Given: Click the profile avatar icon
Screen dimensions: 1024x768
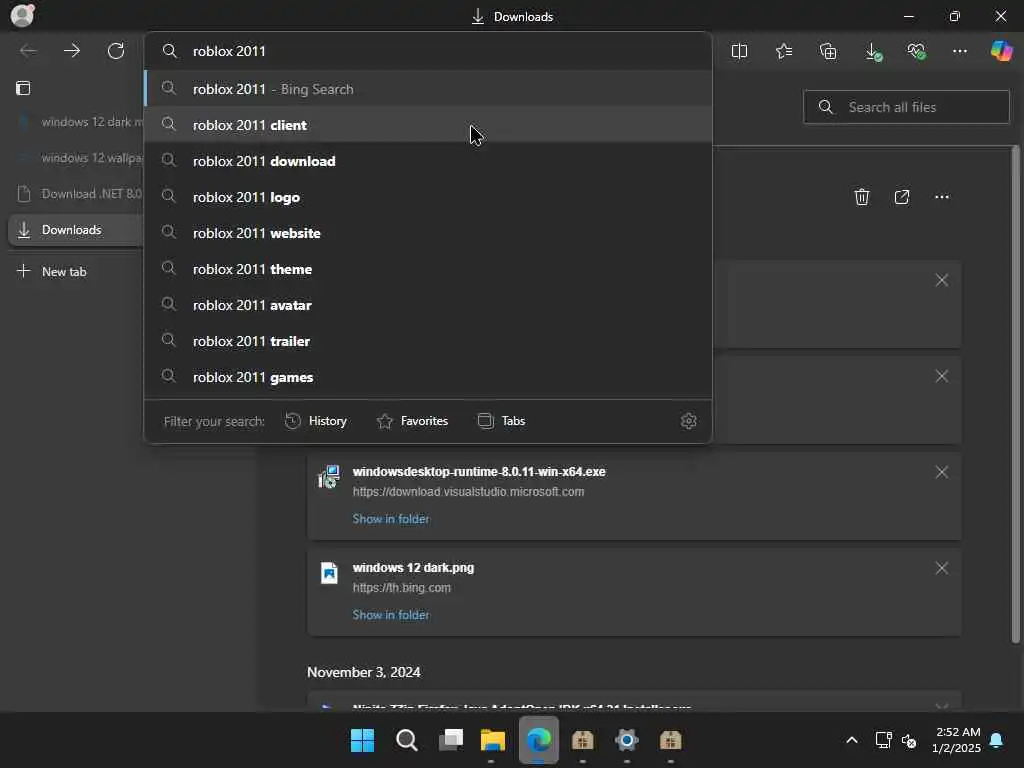Looking at the screenshot, I should tap(23, 16).
